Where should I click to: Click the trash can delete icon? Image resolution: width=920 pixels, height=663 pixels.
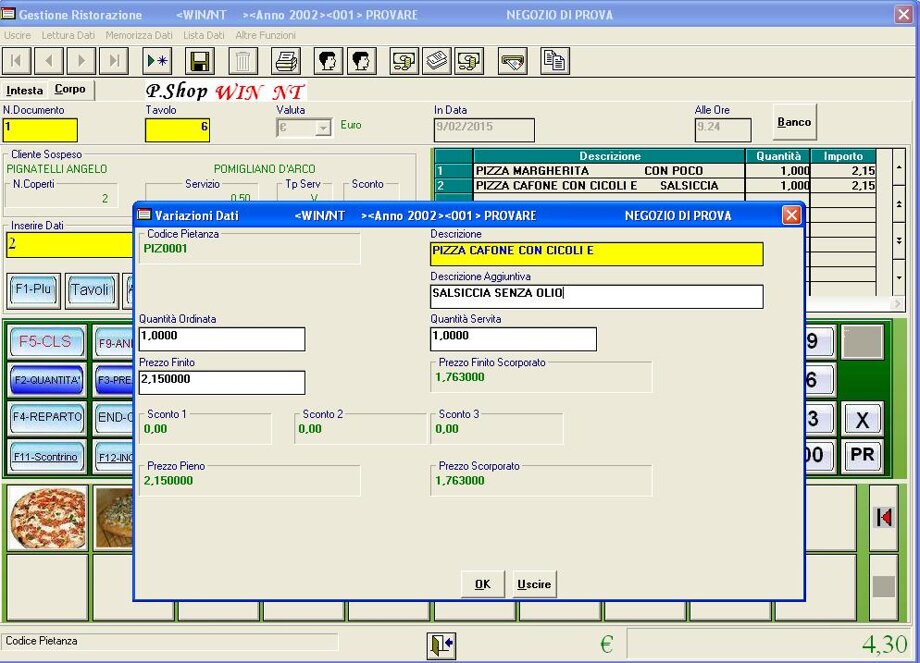(243, 61)
